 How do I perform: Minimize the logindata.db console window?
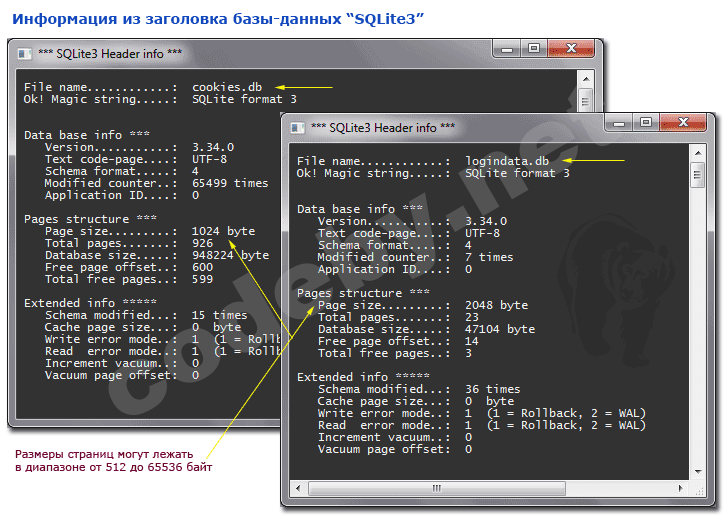point(619,123)
